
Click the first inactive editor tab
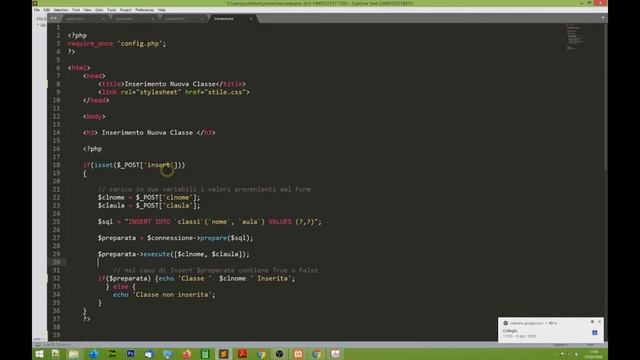(x=84, y=19)
